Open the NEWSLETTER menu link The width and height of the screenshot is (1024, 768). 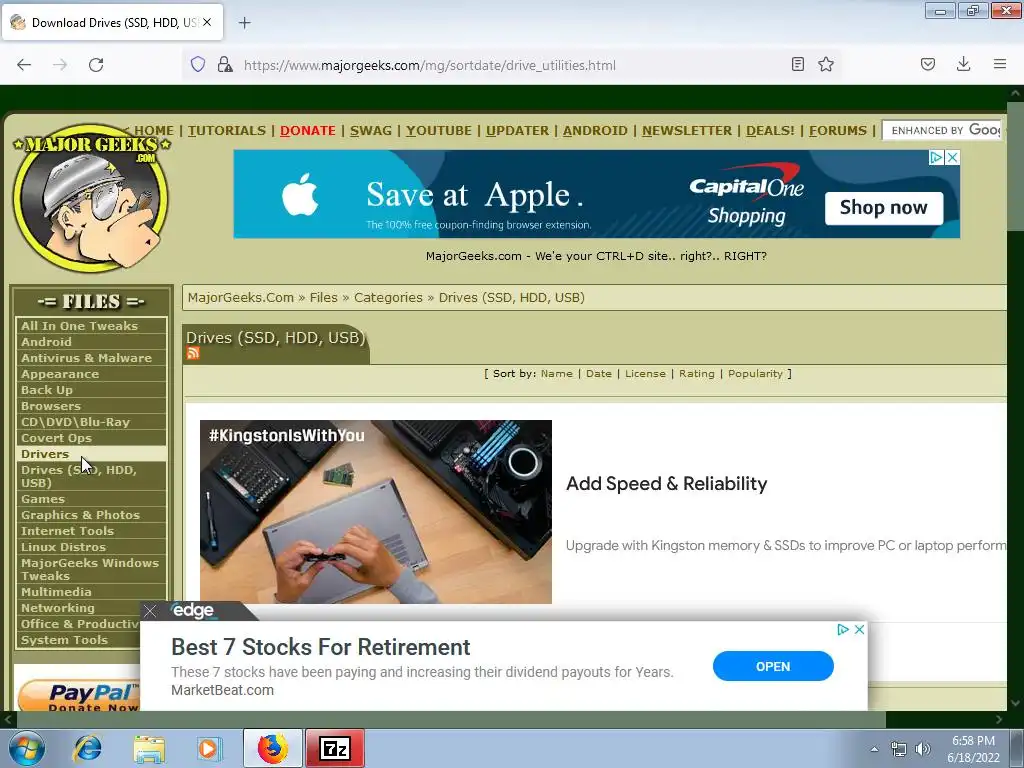click(x=686, y=131)
